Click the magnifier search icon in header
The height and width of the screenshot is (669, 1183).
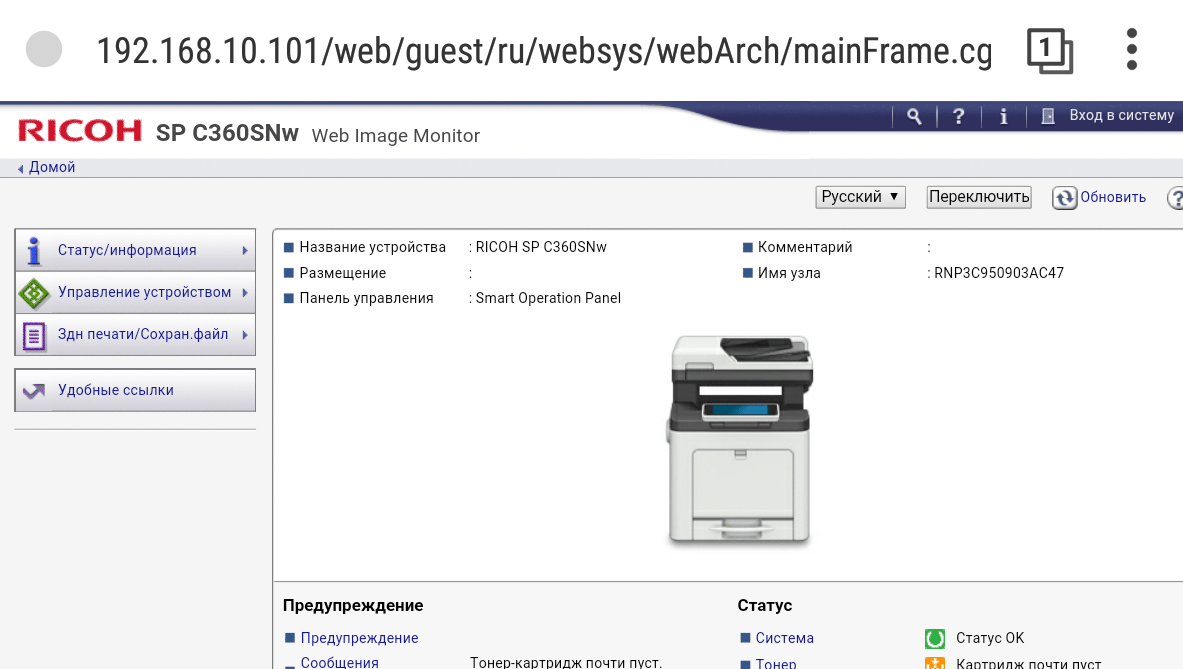click(914, 116)
